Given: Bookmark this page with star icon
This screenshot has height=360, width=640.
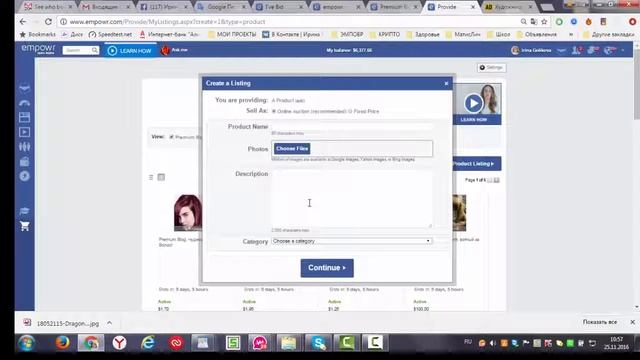Looking at the screenshot, I should click(544, 22).
